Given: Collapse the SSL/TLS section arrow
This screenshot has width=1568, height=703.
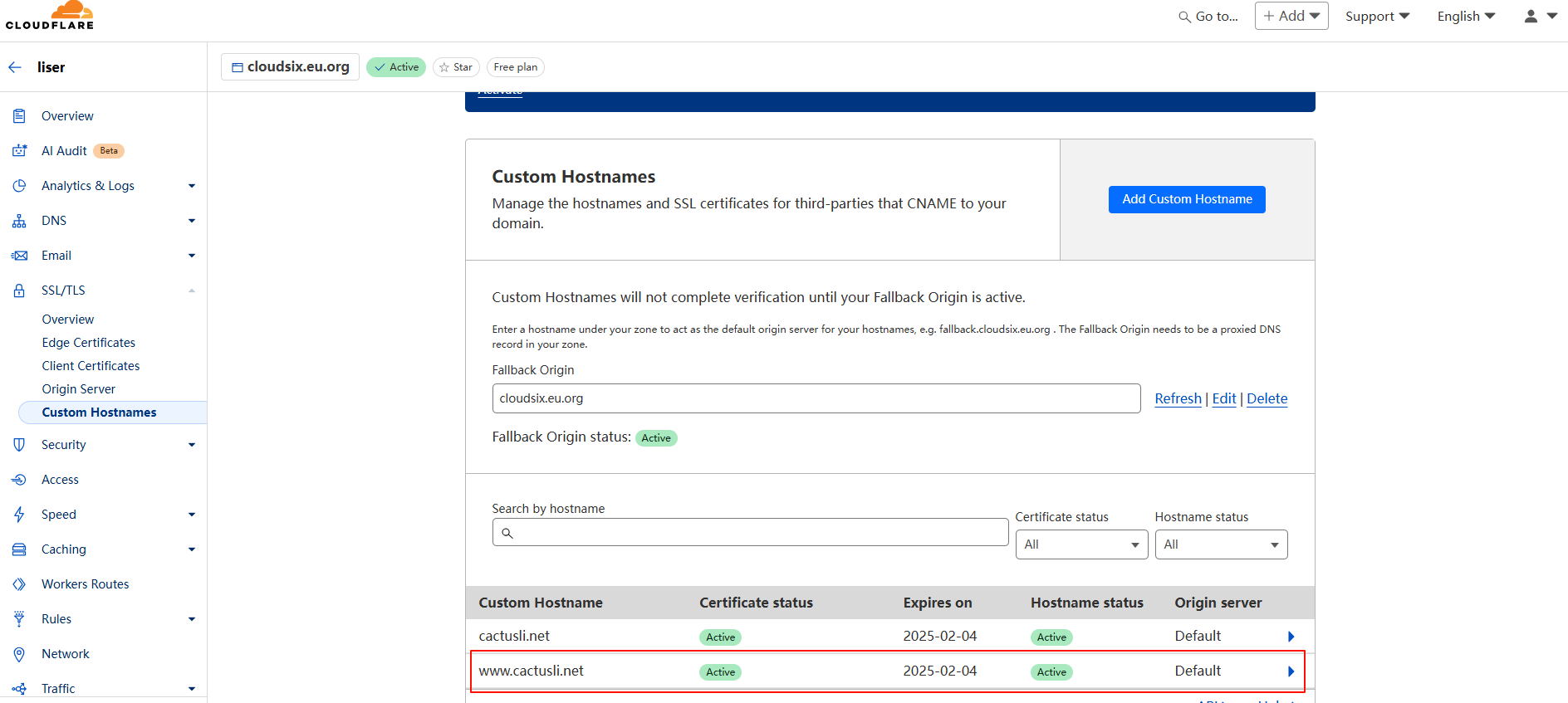Looking at the screenshot, I should pos(192,290).
